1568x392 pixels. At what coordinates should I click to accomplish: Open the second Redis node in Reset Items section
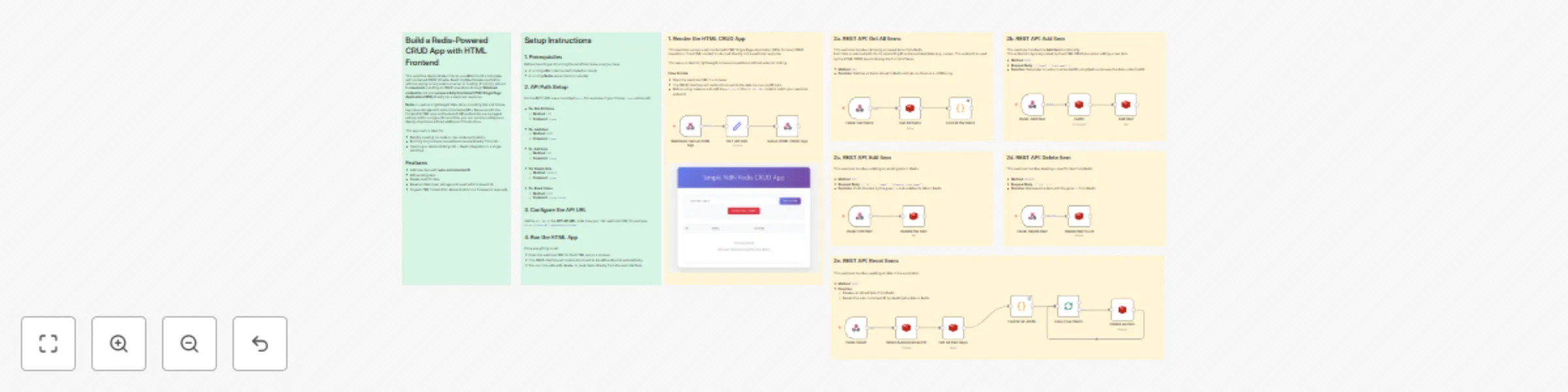point(953,328)
